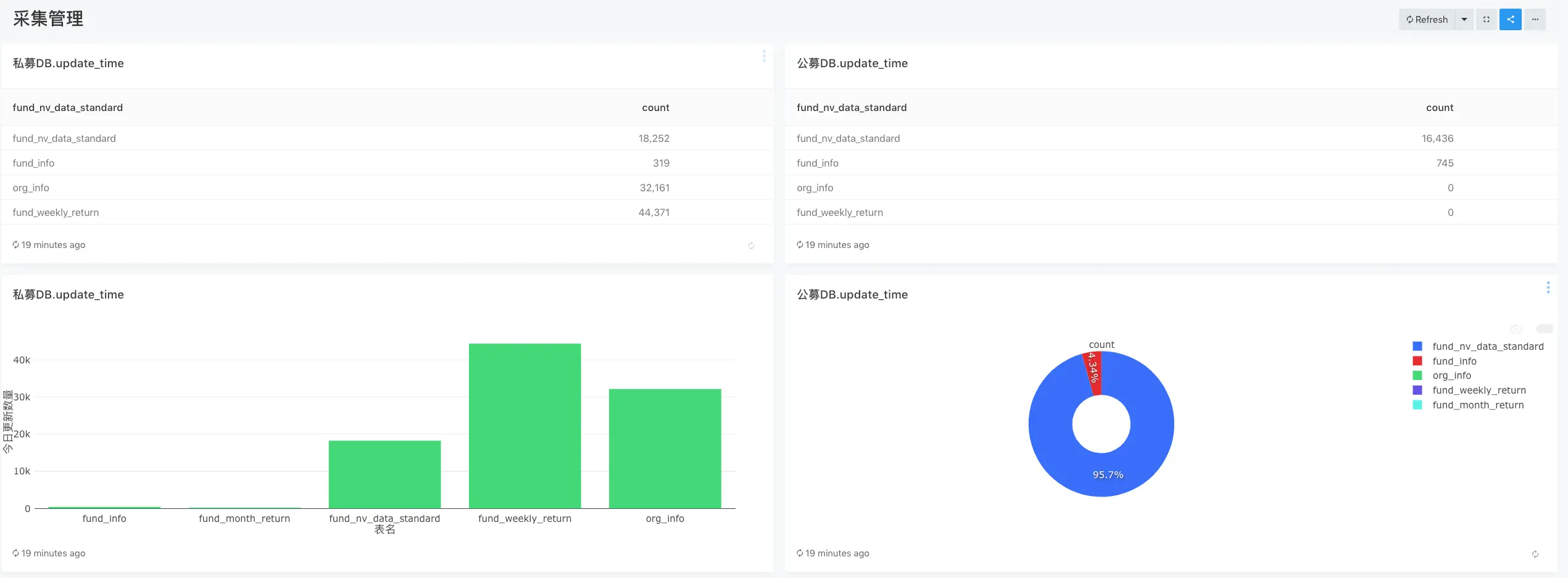Select the 745 count cell in the 公募DB table

coord(1445,163)
